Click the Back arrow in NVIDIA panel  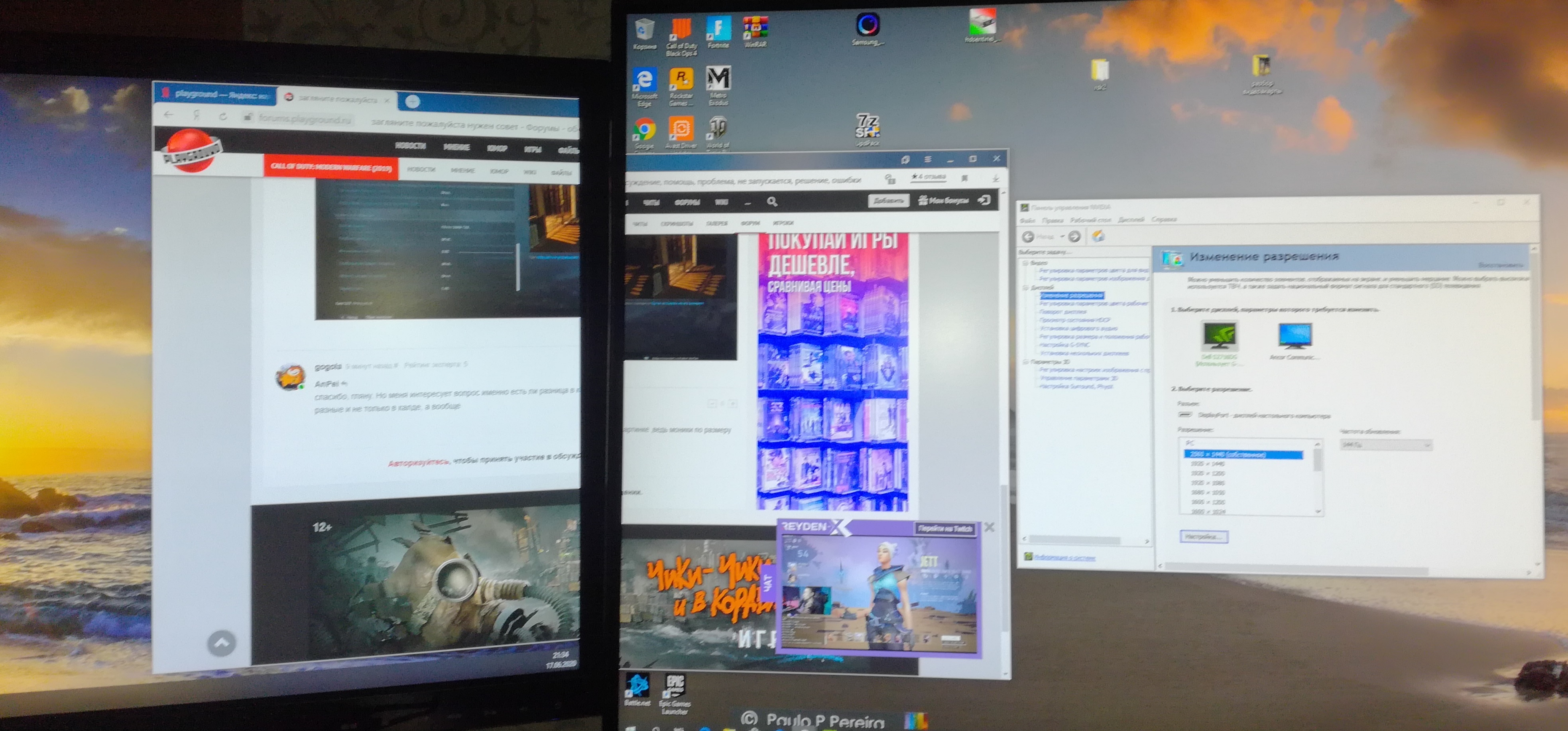tap(1028, 236)
